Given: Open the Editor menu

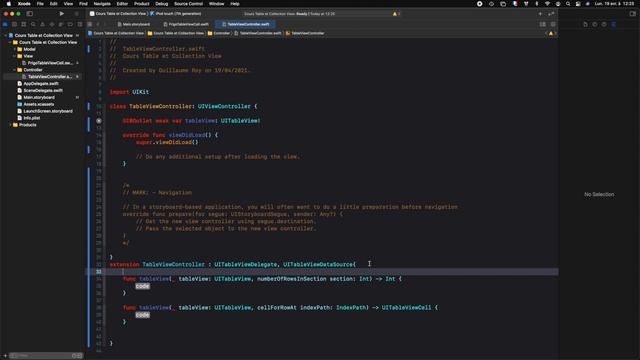Looking at the screenshot, I should (x=122, y=4).
